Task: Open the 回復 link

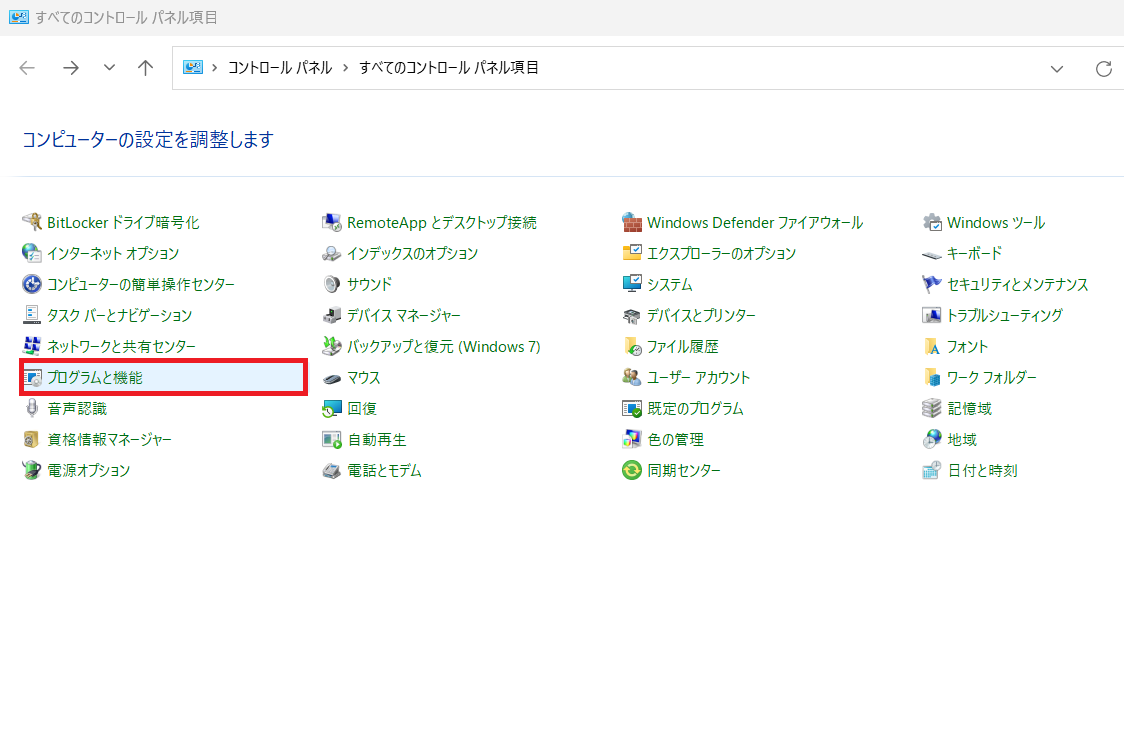Action: 362,408
